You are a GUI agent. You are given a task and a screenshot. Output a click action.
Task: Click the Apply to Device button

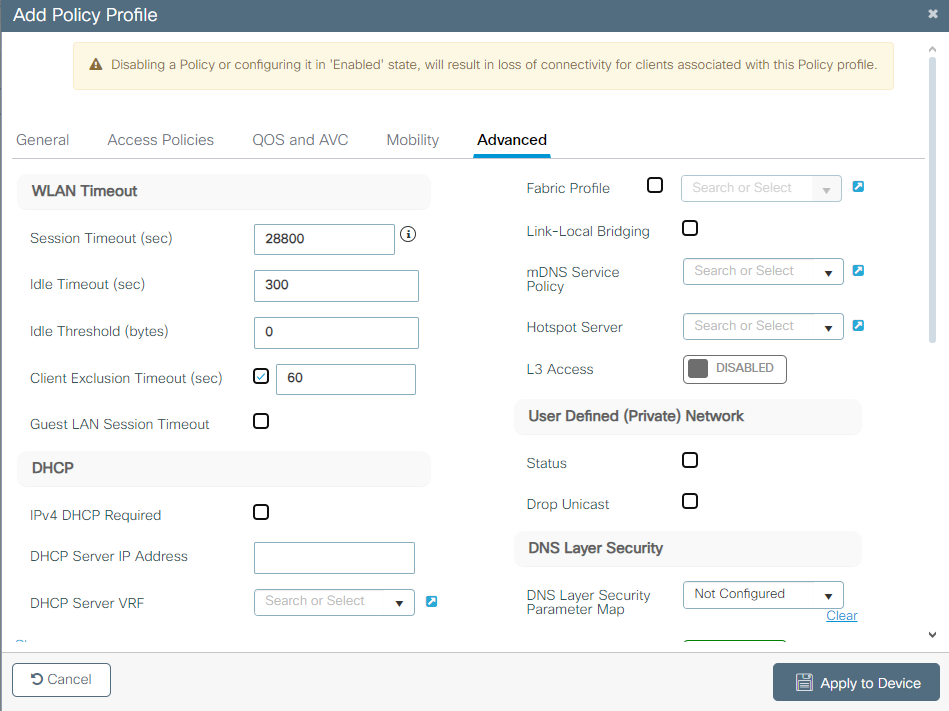point(856,683)
